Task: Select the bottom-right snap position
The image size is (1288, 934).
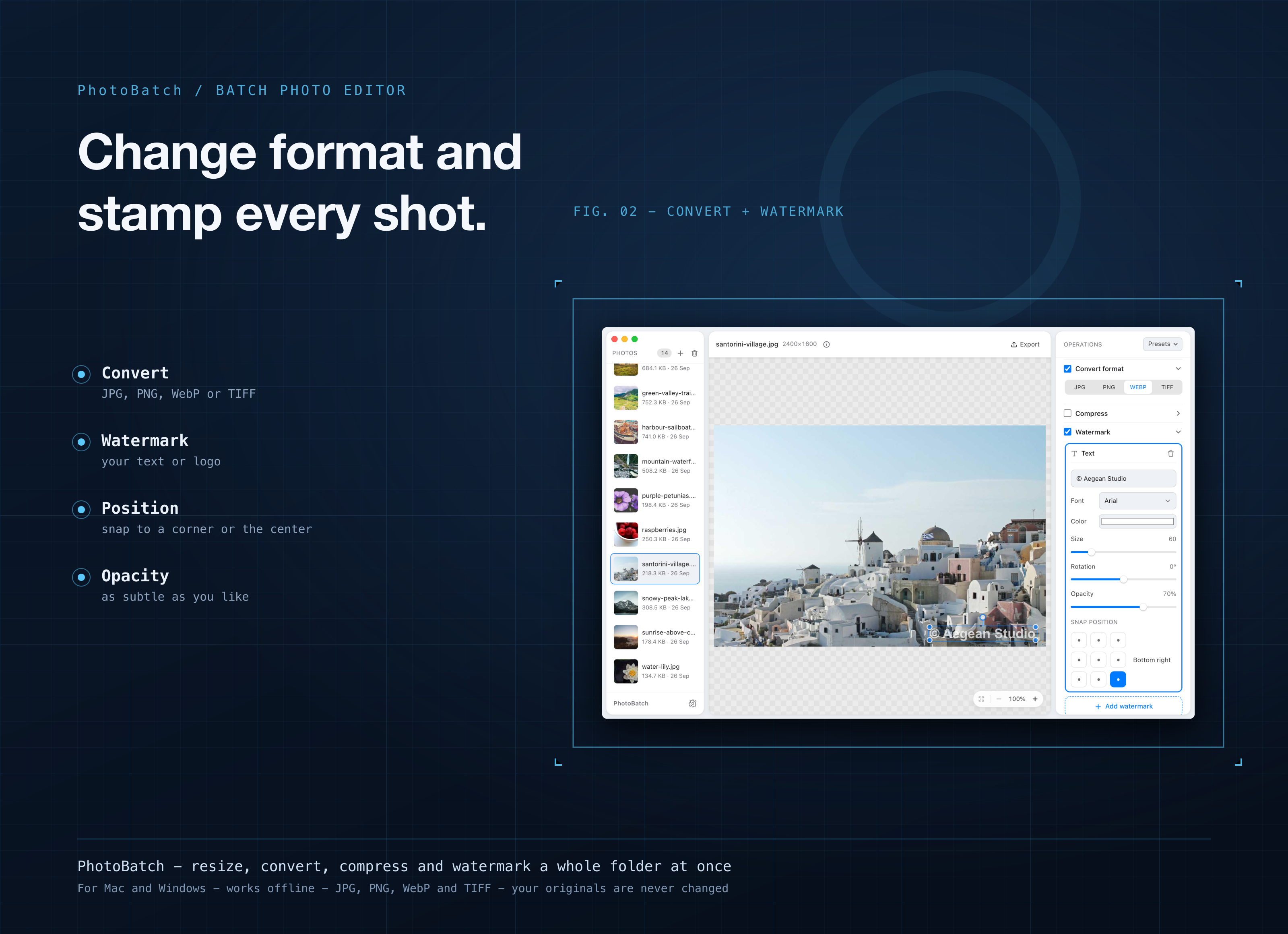Action: point(1118,680)
